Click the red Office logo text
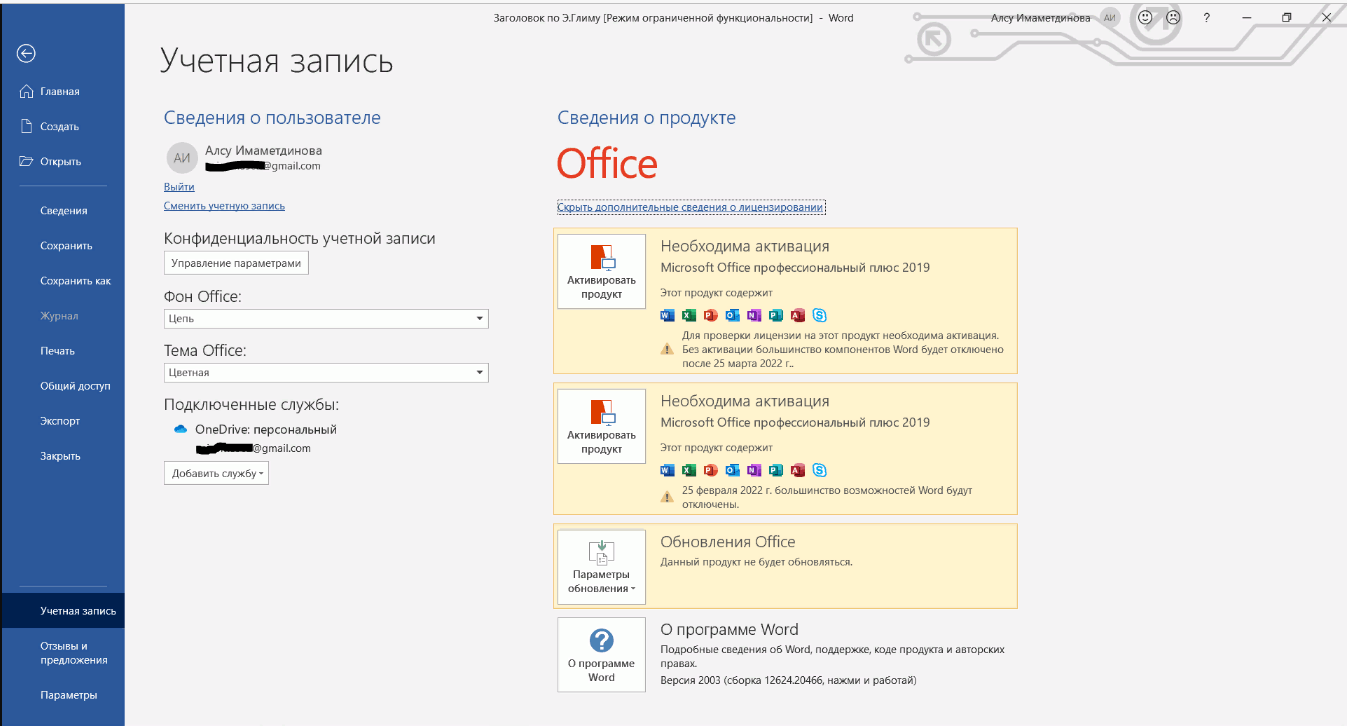Screen dimensions: 1347x726 (x=607, y=164)
